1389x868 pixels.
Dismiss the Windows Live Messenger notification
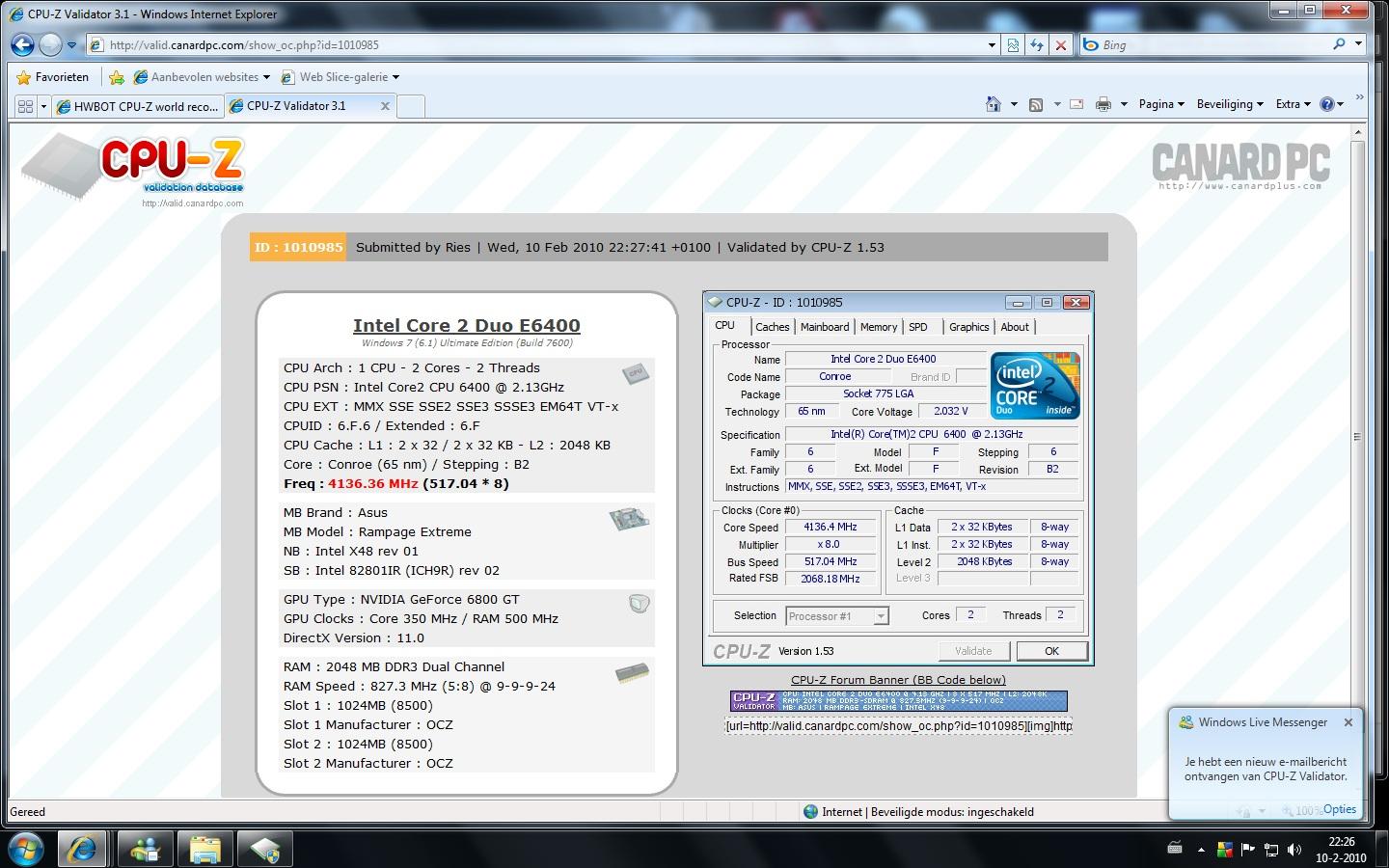tap(1348, 722)
